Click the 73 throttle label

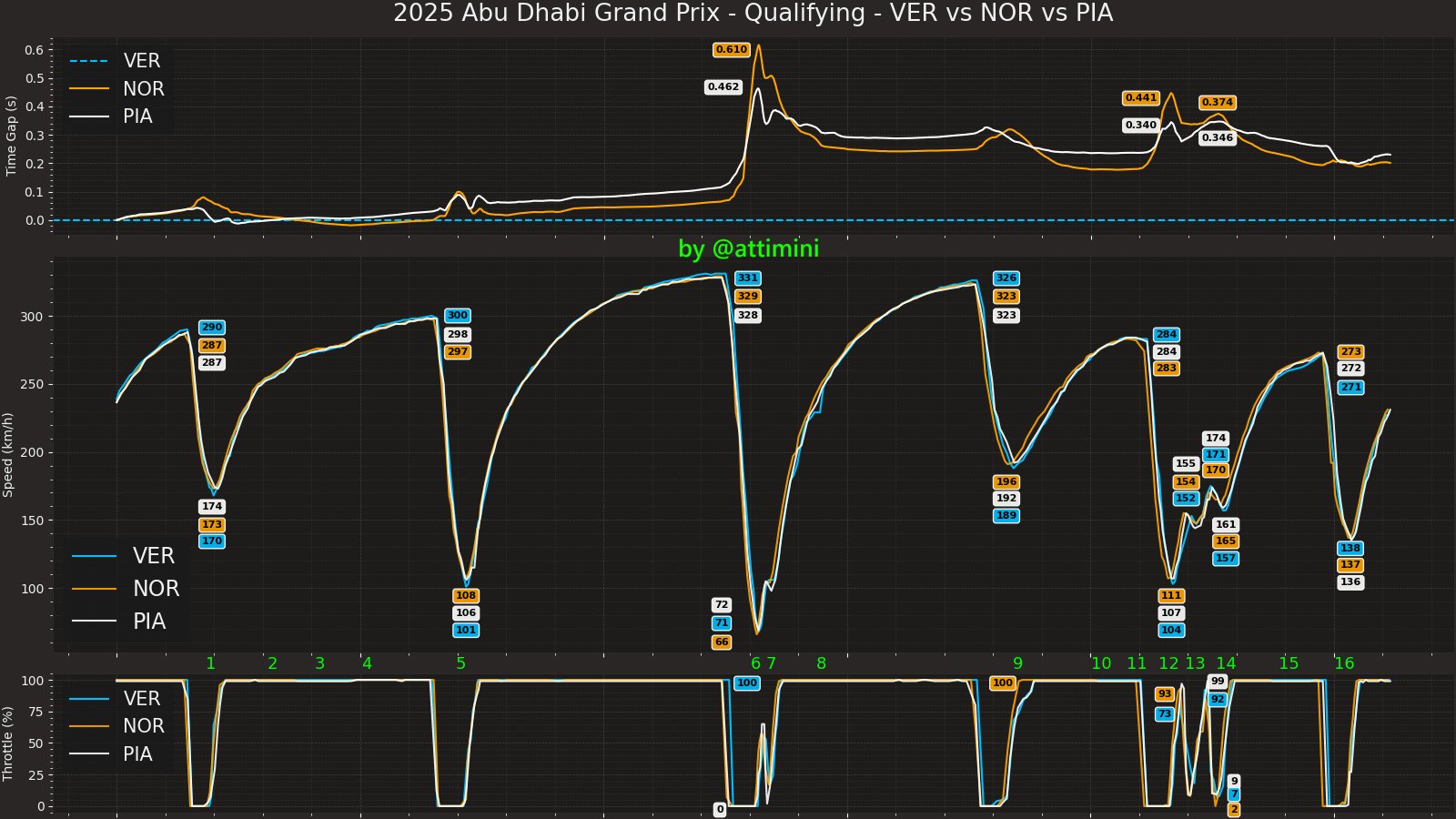click(x=1165, y=714)
